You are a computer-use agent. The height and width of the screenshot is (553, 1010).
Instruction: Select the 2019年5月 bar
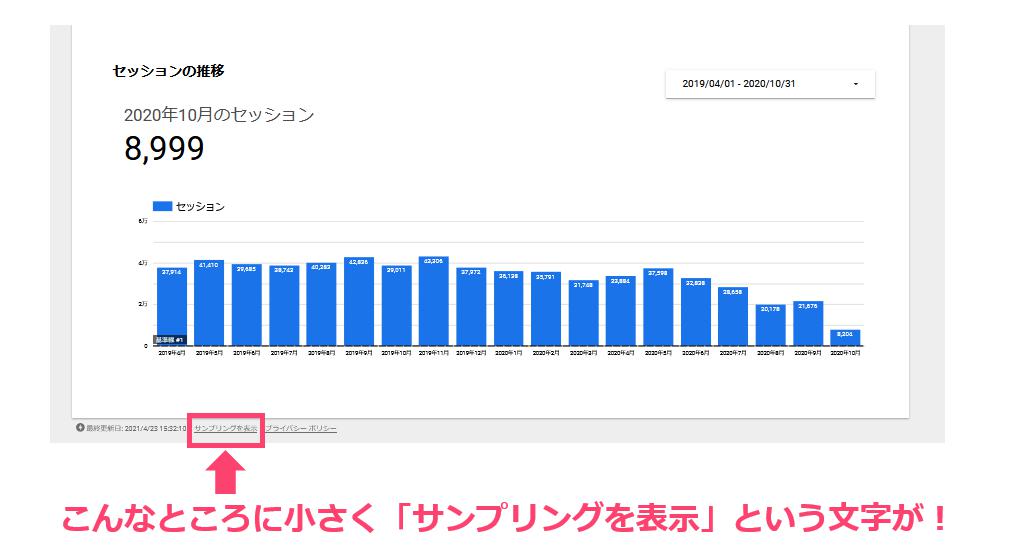(209, 303)
